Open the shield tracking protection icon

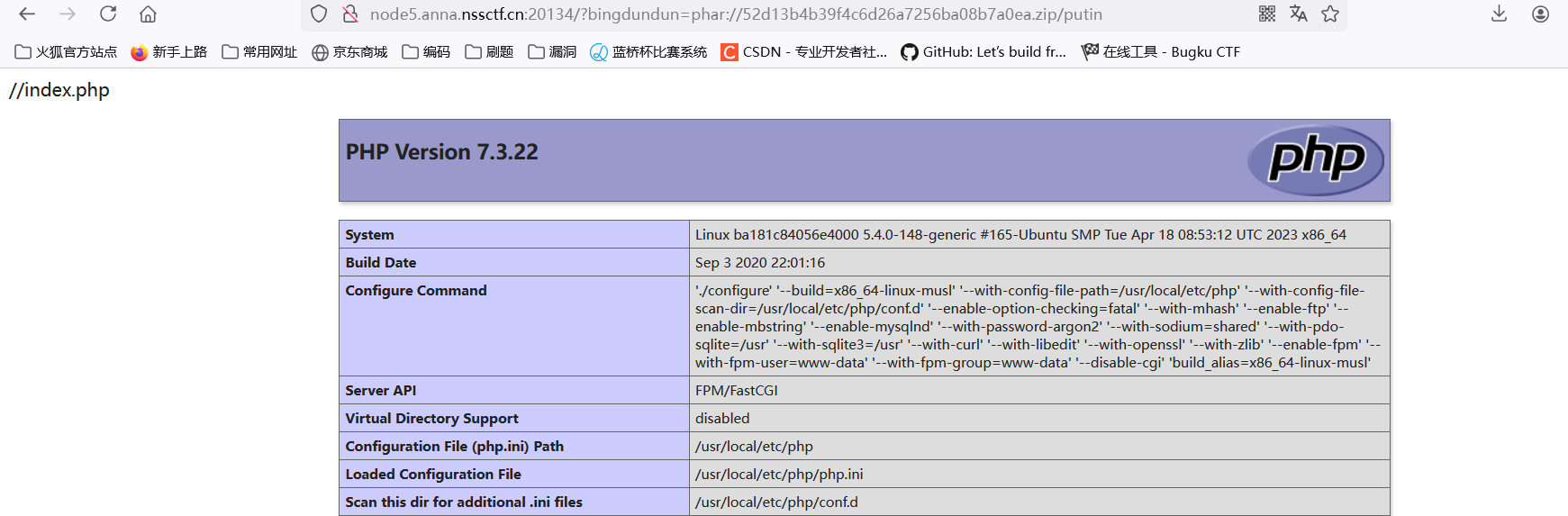tap(319, 14)
